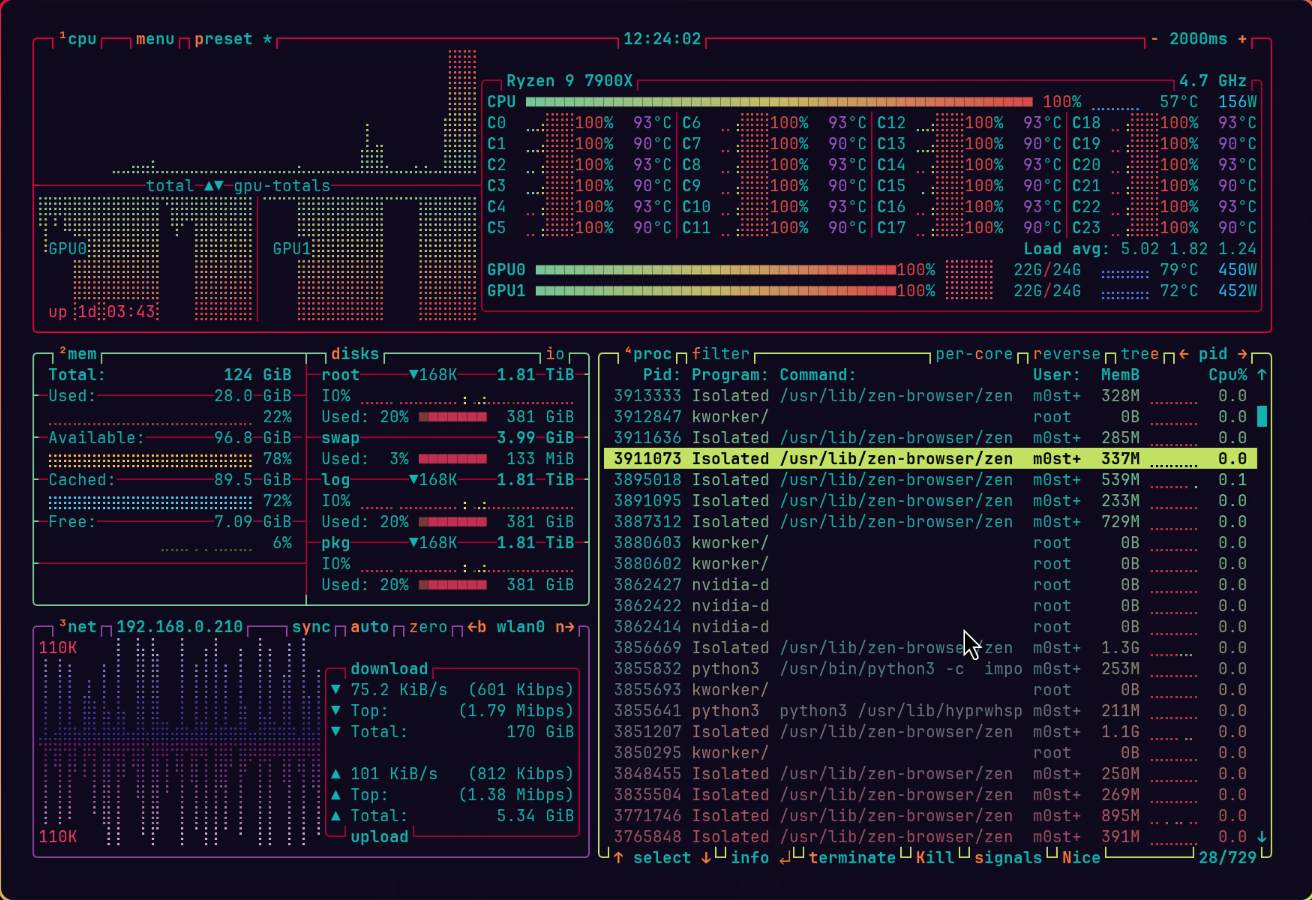Decrease update interval with the minus sign
Screen dimensions: 1312x900
coord(1155,39)
